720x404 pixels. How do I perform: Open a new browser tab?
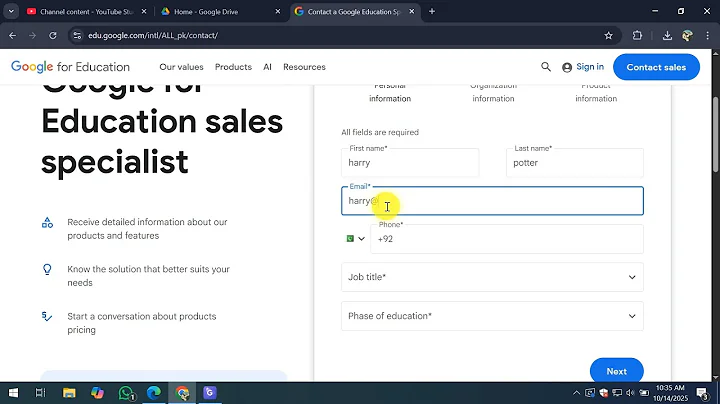click(x=432, y=11)
